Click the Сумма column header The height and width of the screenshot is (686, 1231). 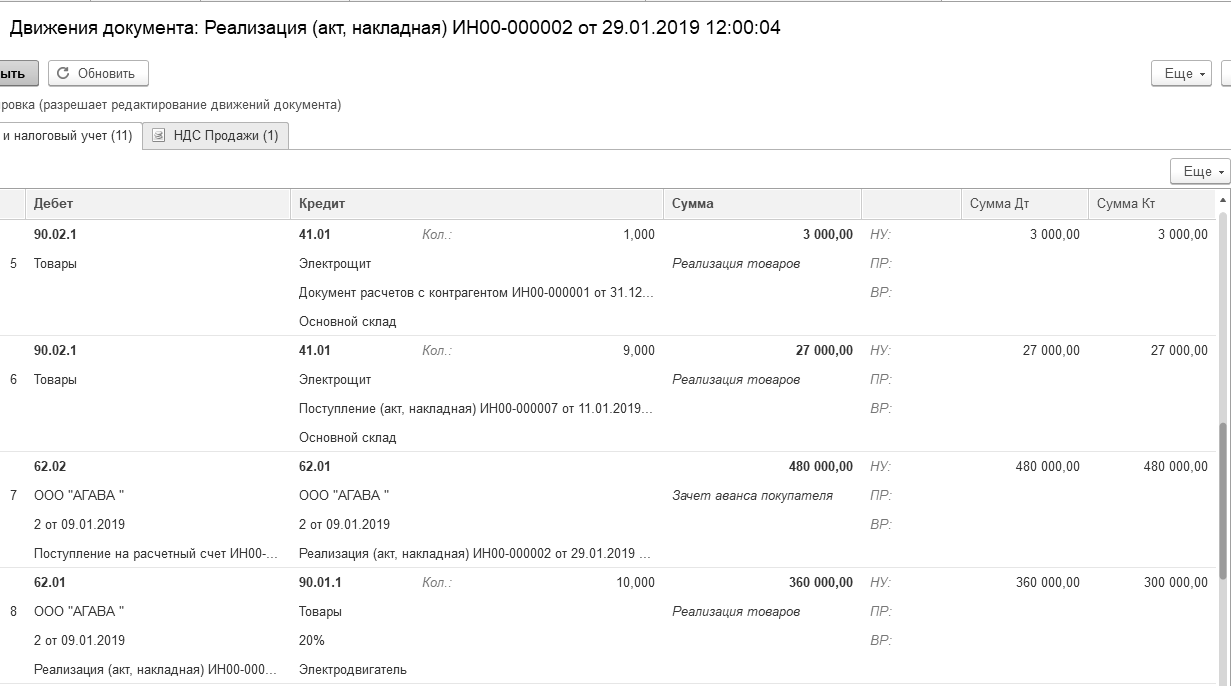(693, 204)
